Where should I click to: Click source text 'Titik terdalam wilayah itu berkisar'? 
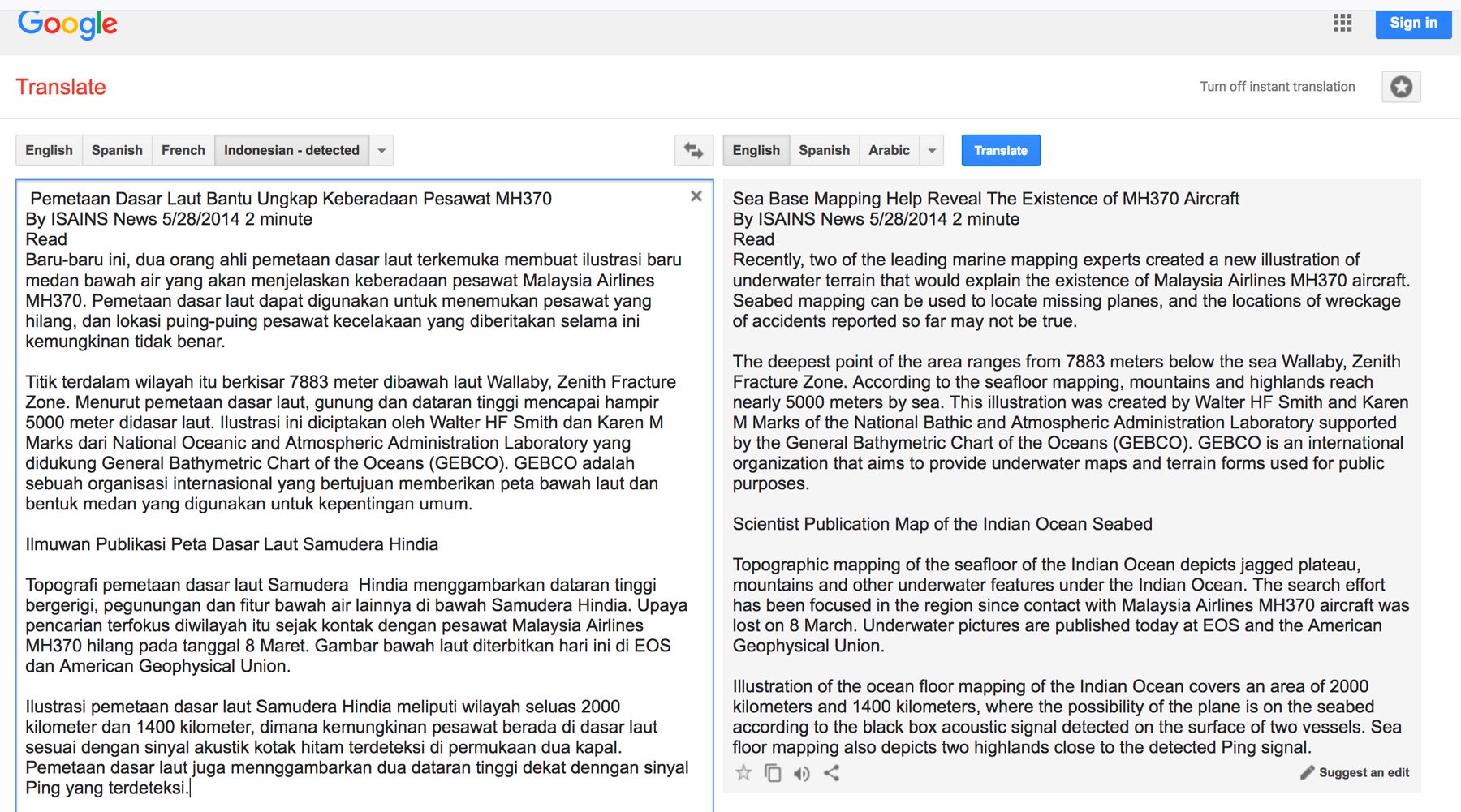(x=155, y=382)
